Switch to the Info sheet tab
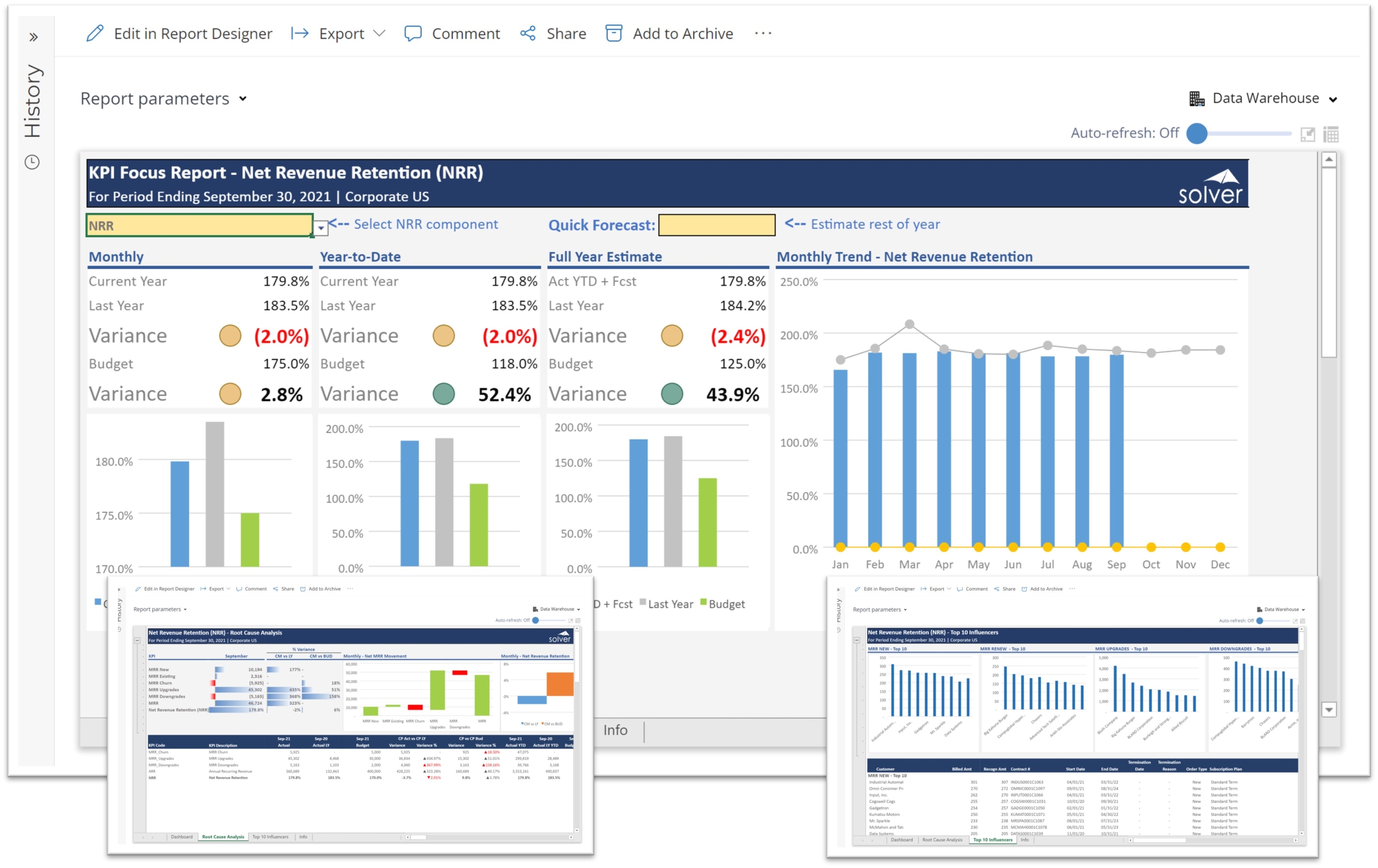The image size is (1378, 868). [615, 730]
